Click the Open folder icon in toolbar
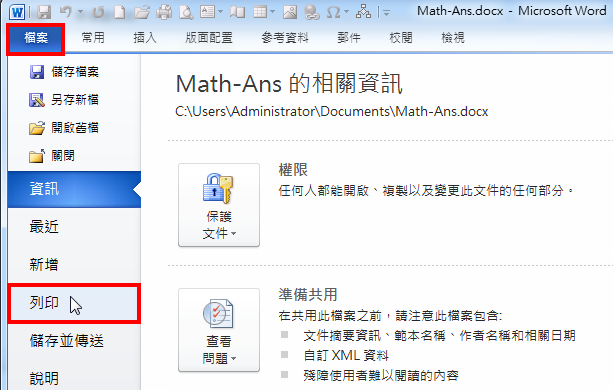This screenshot has width=613, height=390. 142,13
